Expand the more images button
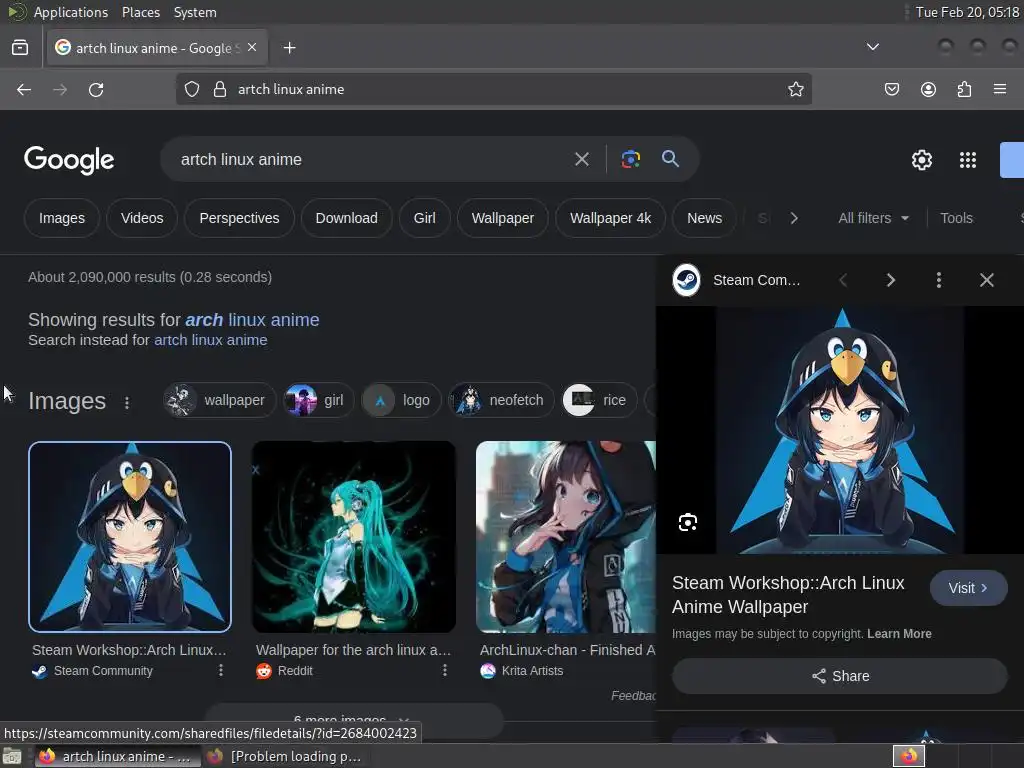The height and width of the screenshot is (768, 1024). tap(354, 720)
